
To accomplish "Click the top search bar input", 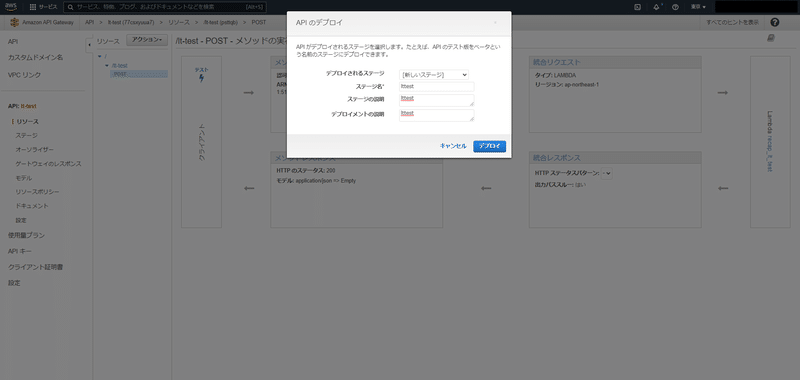I will pos(165,7).
